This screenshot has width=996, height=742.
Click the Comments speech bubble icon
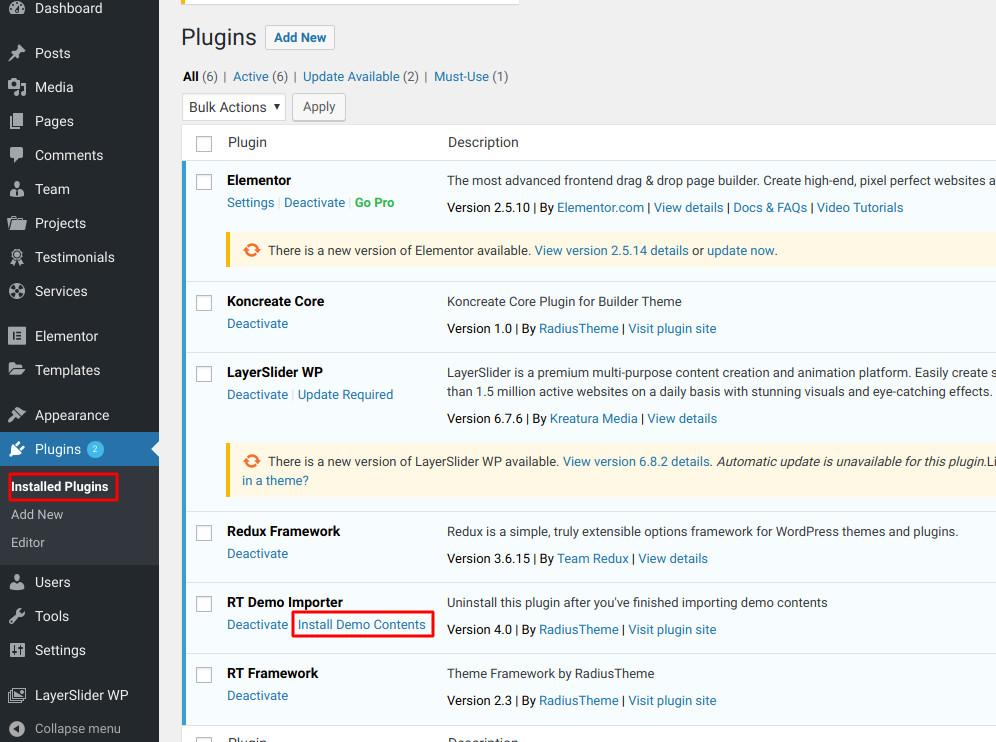pos(17,155)
